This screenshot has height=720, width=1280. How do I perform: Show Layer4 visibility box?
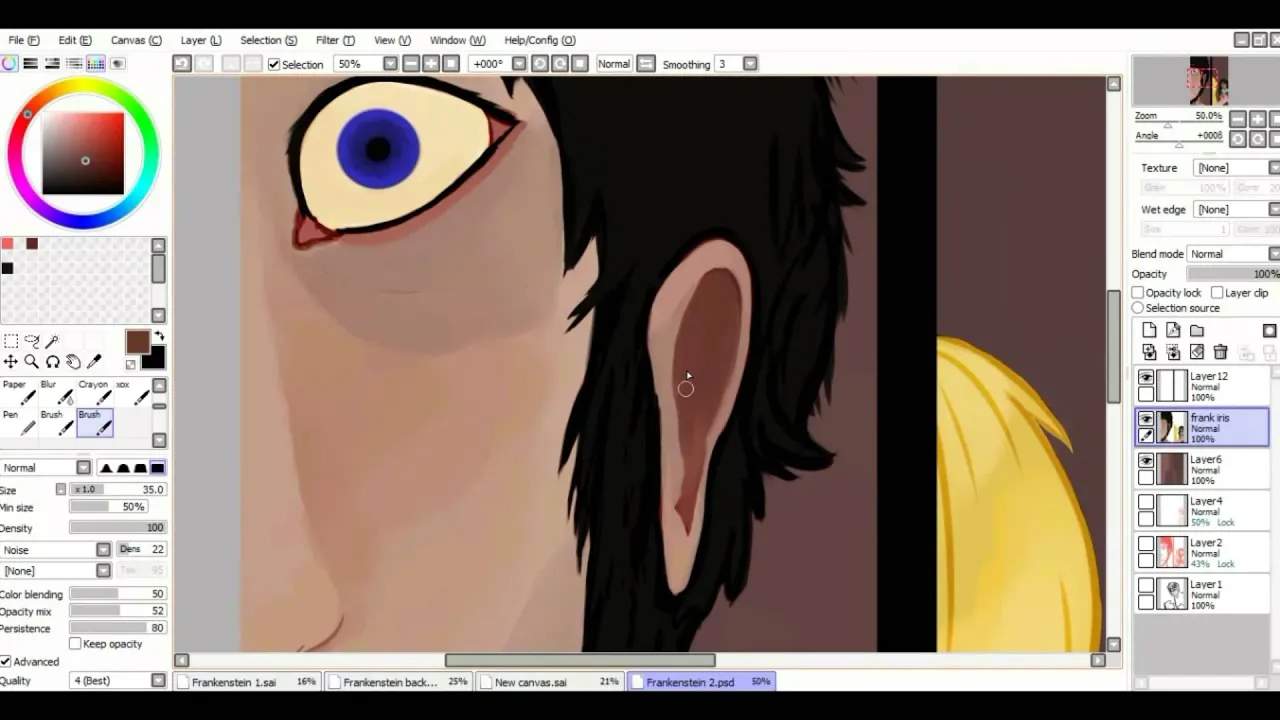tap(1146, 503)
